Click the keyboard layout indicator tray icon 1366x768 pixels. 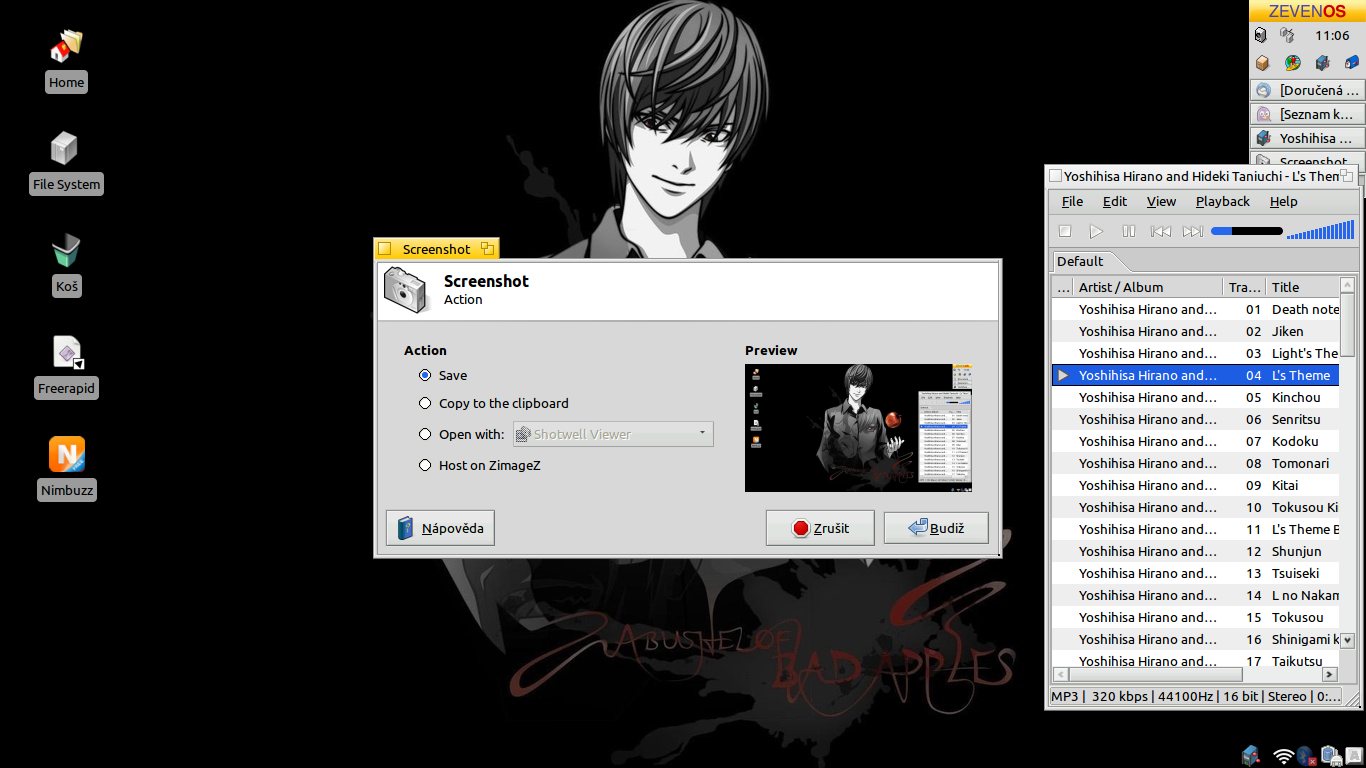click(1353, 755)
